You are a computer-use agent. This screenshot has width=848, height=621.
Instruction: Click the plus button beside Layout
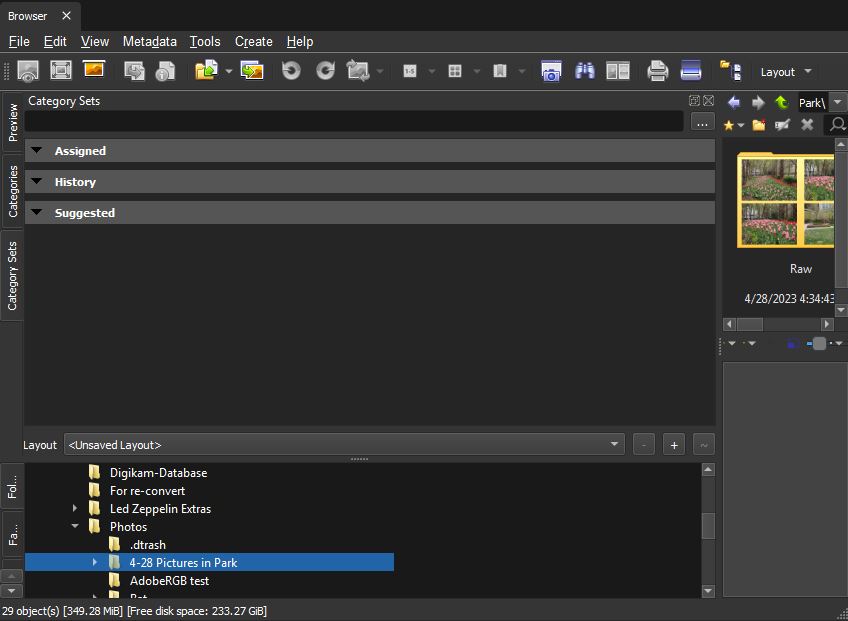674,445
